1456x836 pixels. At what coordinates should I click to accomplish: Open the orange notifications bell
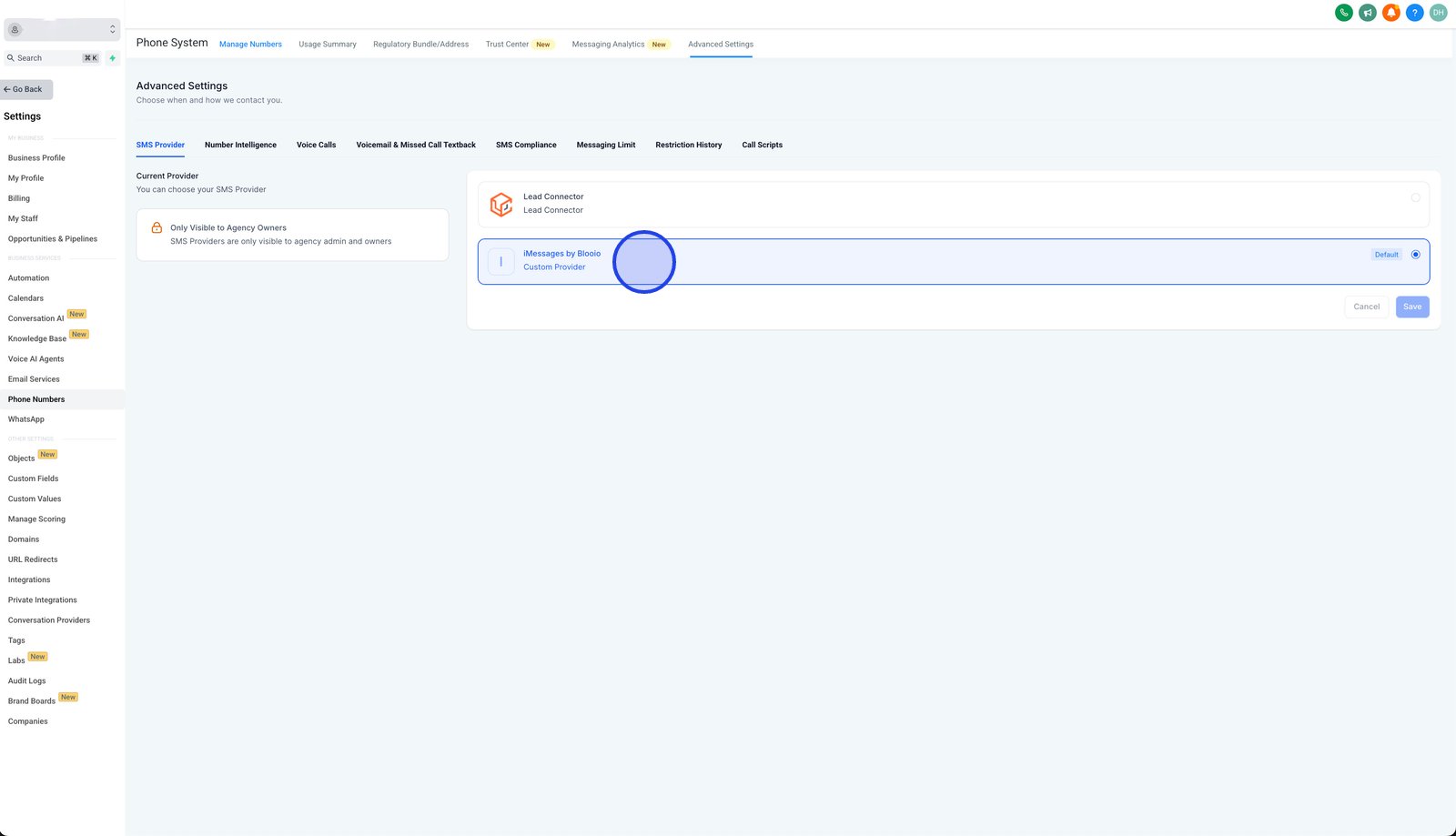[x=1390, y=13]
